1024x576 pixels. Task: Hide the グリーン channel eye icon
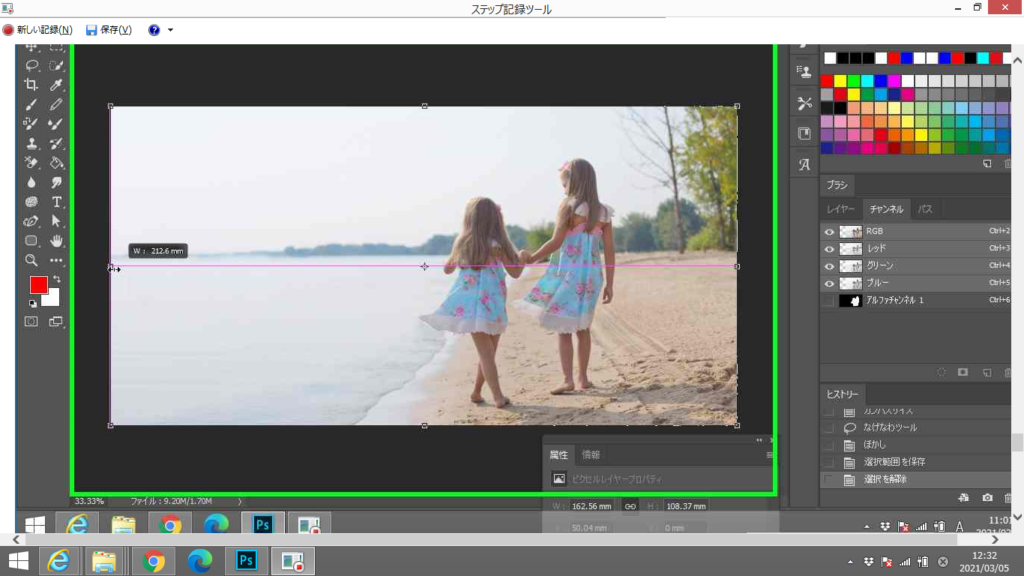pos(829,266)
